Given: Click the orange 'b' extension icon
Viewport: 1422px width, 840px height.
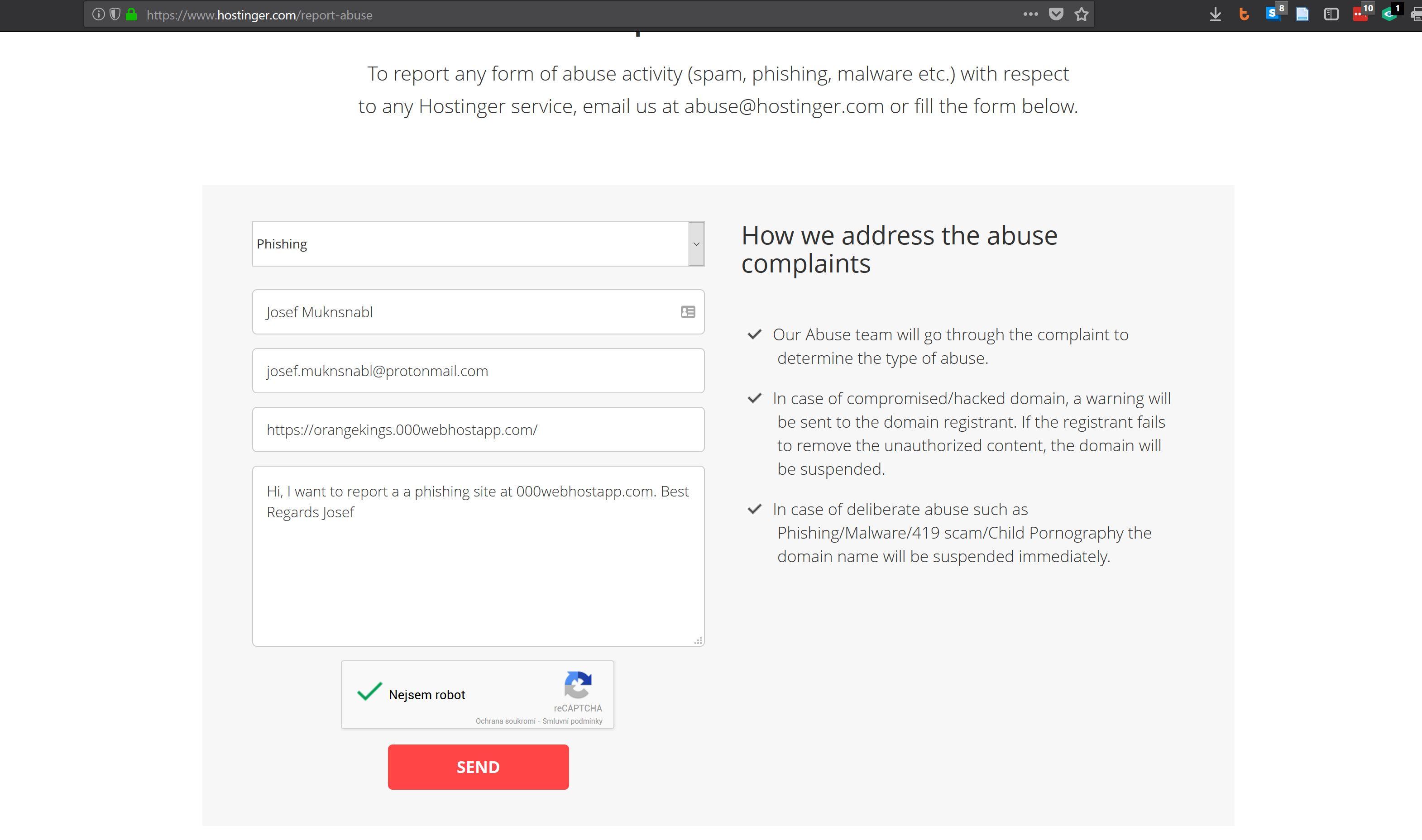Looking at the screenshot, I should (1244, 15).
